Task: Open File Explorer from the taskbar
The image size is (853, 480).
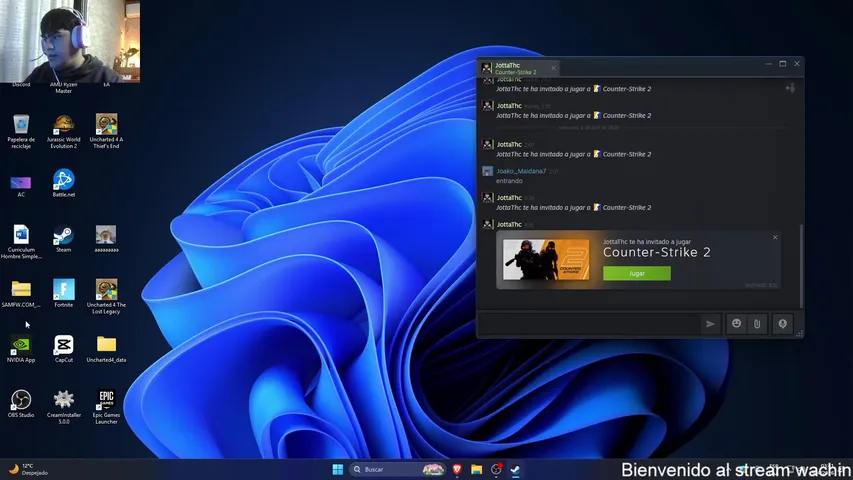Action: click(x=477, y=469)
